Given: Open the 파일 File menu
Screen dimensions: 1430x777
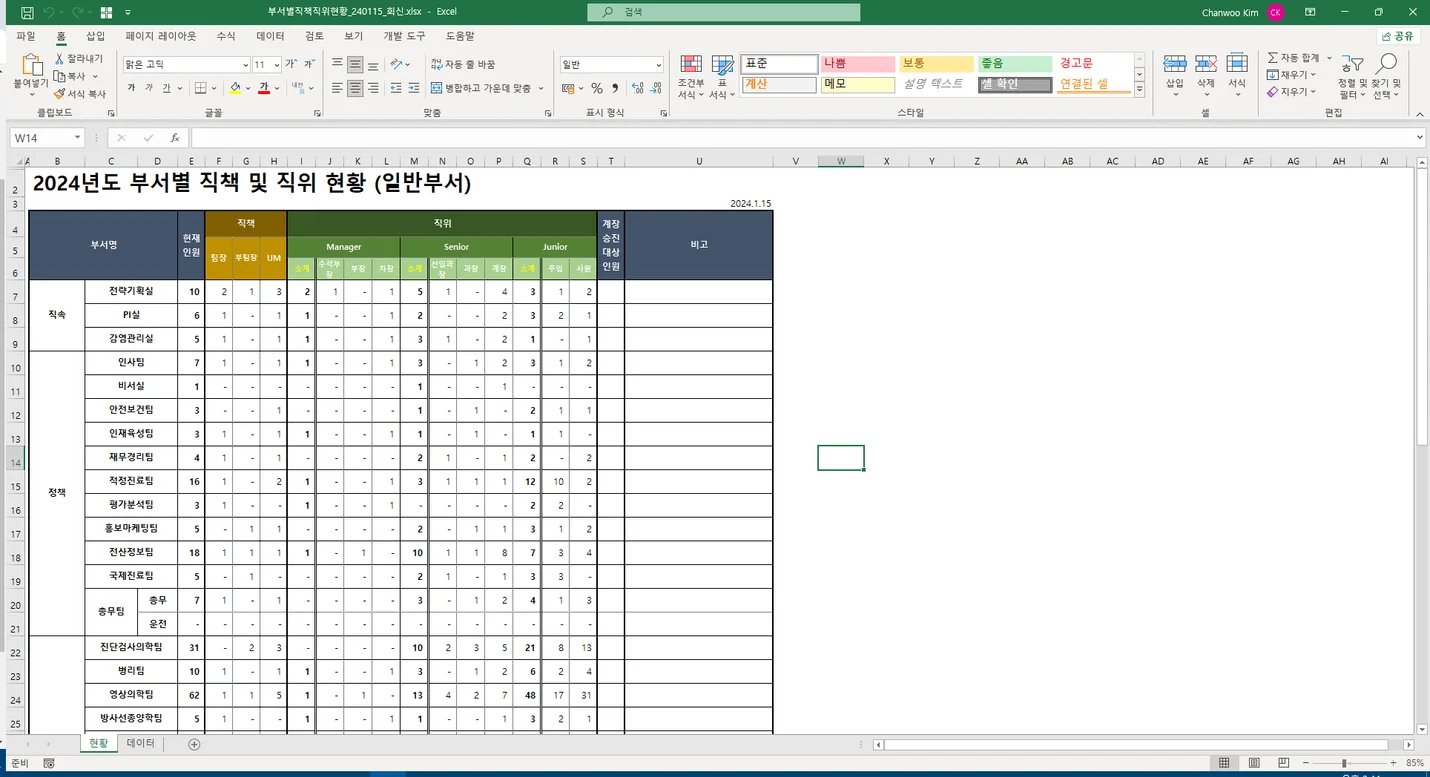Looking at the screenshot, I should pos(25,36).
